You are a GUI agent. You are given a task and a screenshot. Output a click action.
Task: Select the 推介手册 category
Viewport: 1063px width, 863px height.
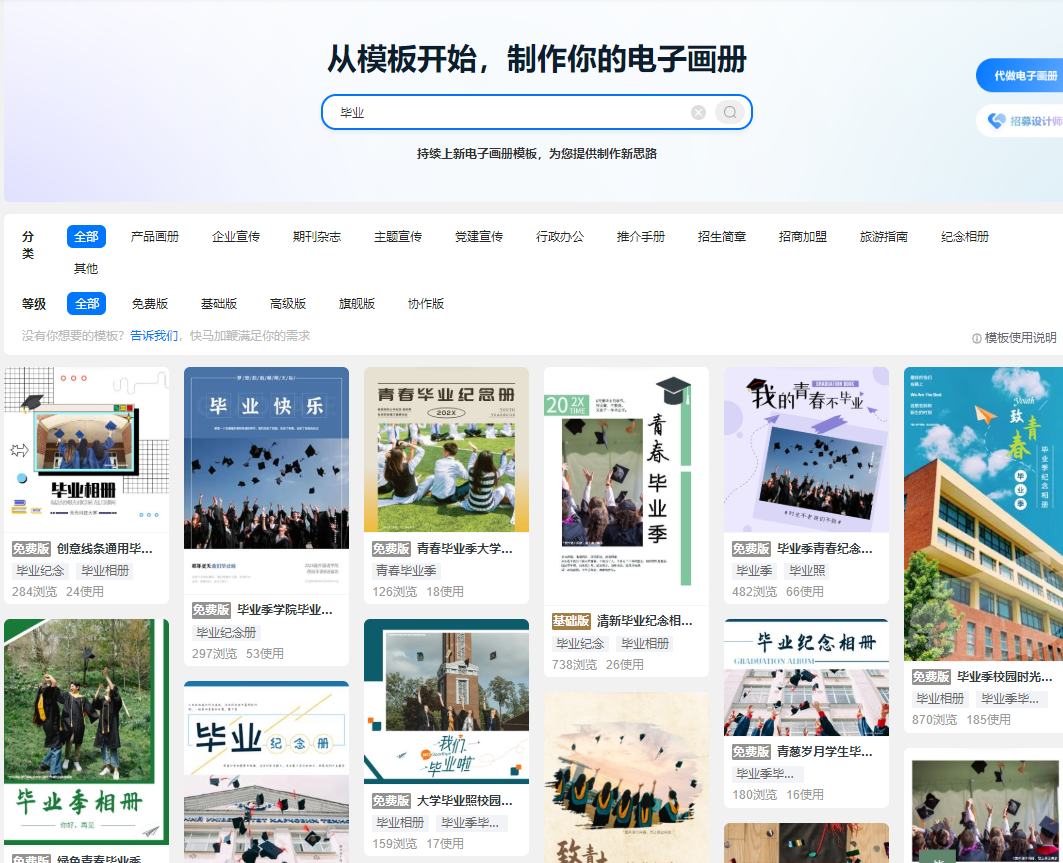pyautogui.click(x=641, y=237)
